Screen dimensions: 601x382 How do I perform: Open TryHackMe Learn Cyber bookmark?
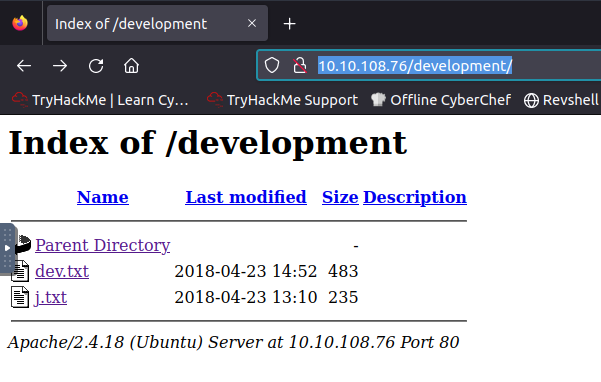point(100,100)
